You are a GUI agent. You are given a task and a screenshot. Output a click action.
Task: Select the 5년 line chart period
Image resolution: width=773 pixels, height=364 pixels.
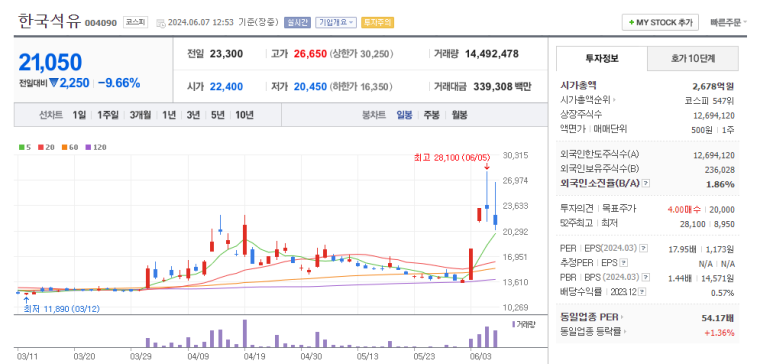click(x=217, y=115)
